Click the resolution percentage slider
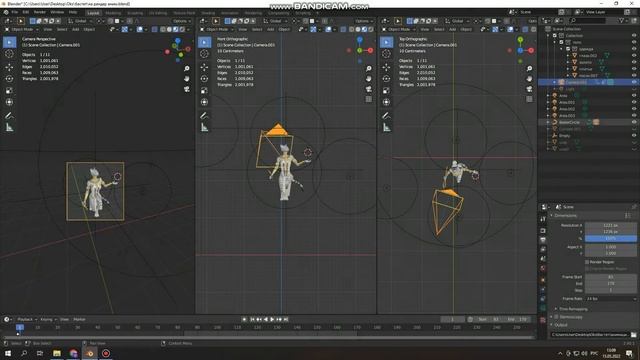Viewport: 640px width, 360px height. pyautogui.click(x=611, y=238)
